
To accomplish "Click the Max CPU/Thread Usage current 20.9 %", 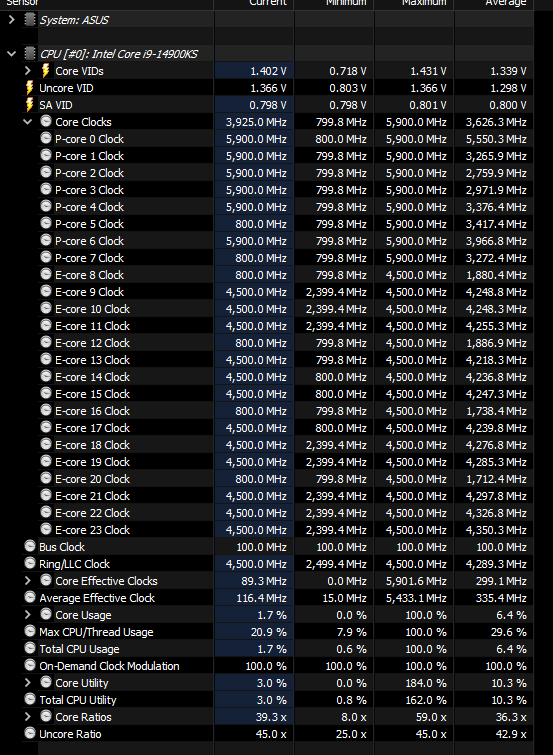I will click(x=268, y=632).
